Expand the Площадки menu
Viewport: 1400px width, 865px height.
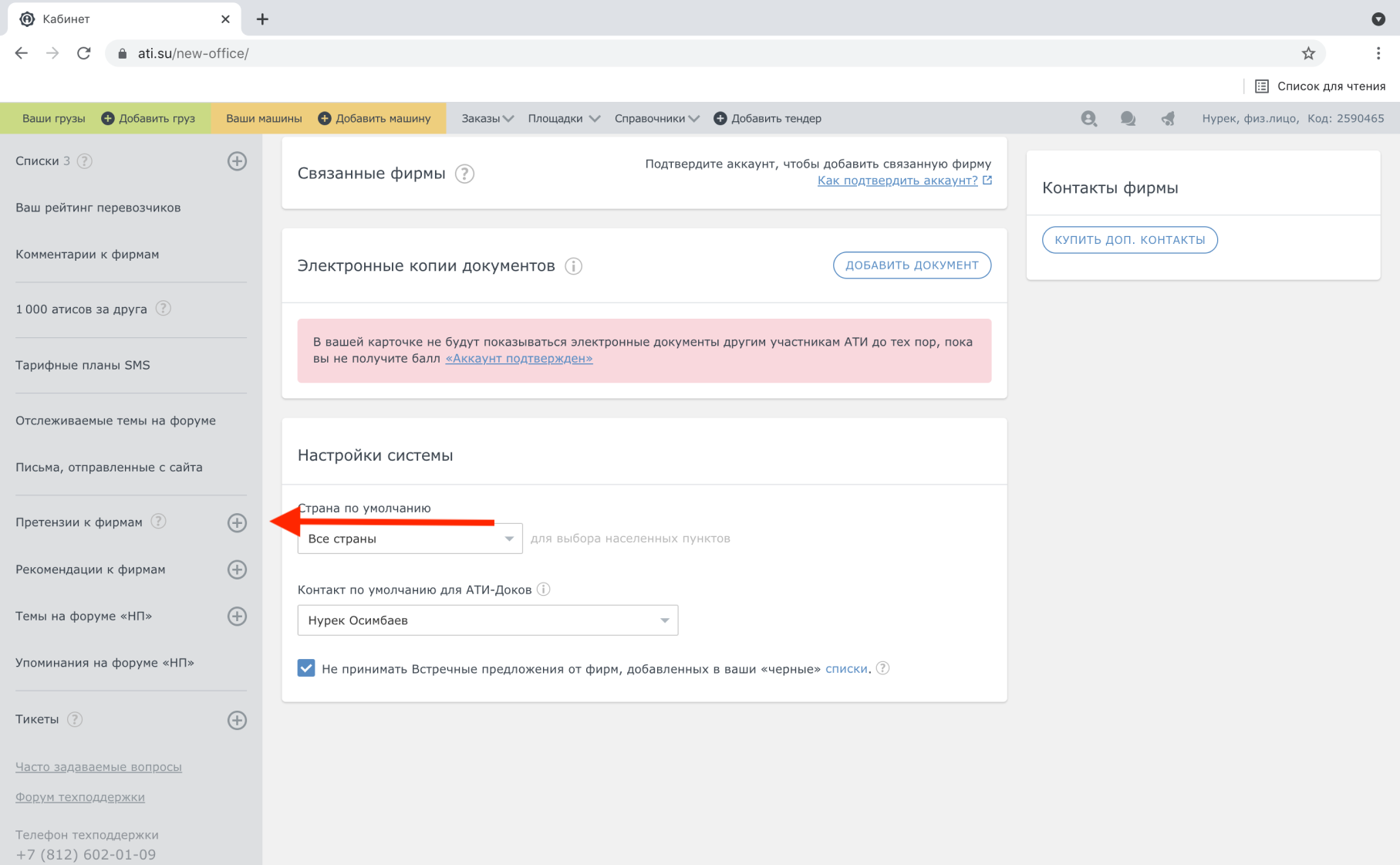pyautogui.click(x=564, y=118)
